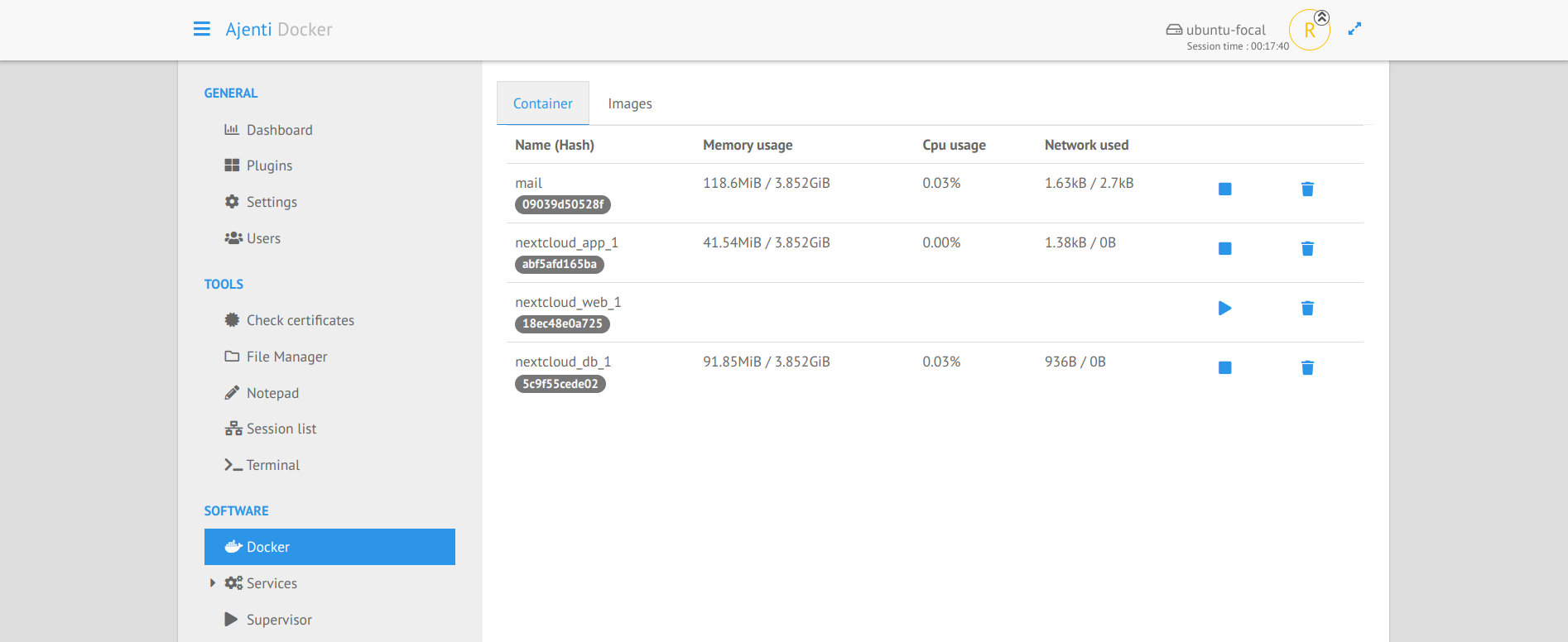Click network value 936B / 0B
1568x642 pixels.
pos(1075,362)
